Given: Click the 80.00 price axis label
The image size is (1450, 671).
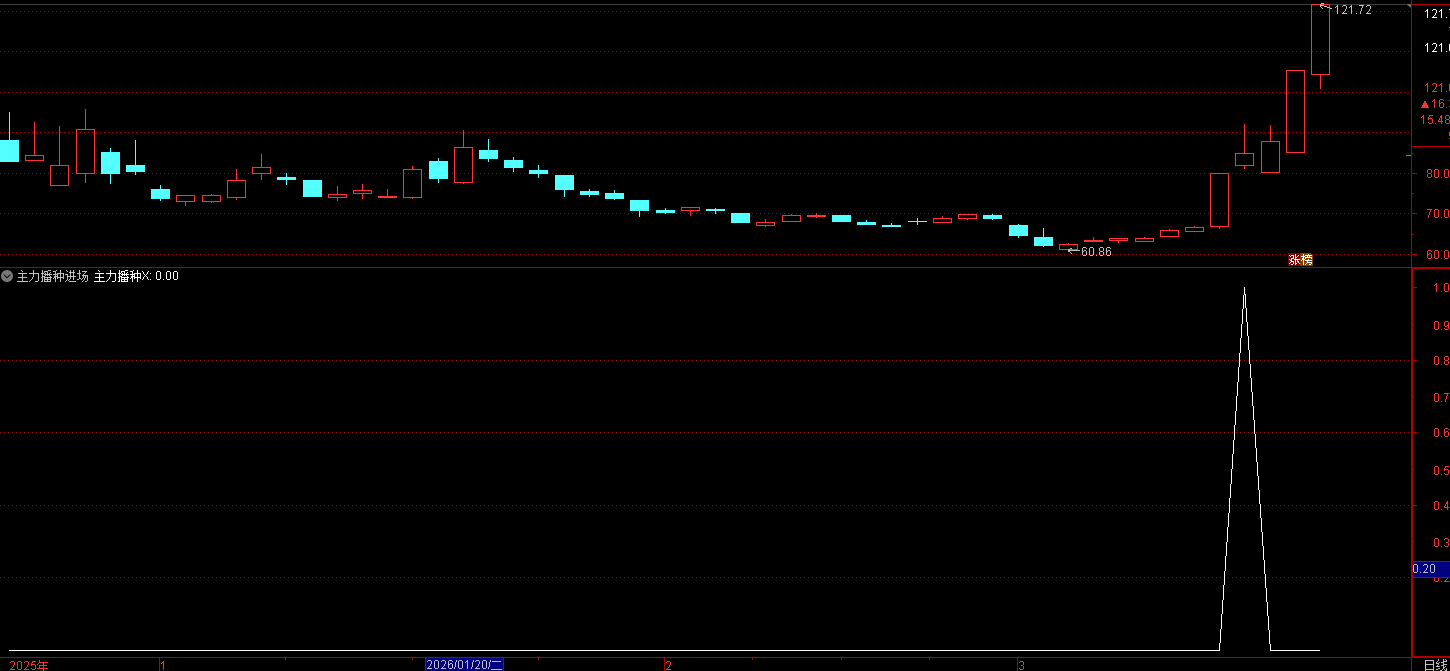Looking at the screenshot, I should [x=1437, y=174].
